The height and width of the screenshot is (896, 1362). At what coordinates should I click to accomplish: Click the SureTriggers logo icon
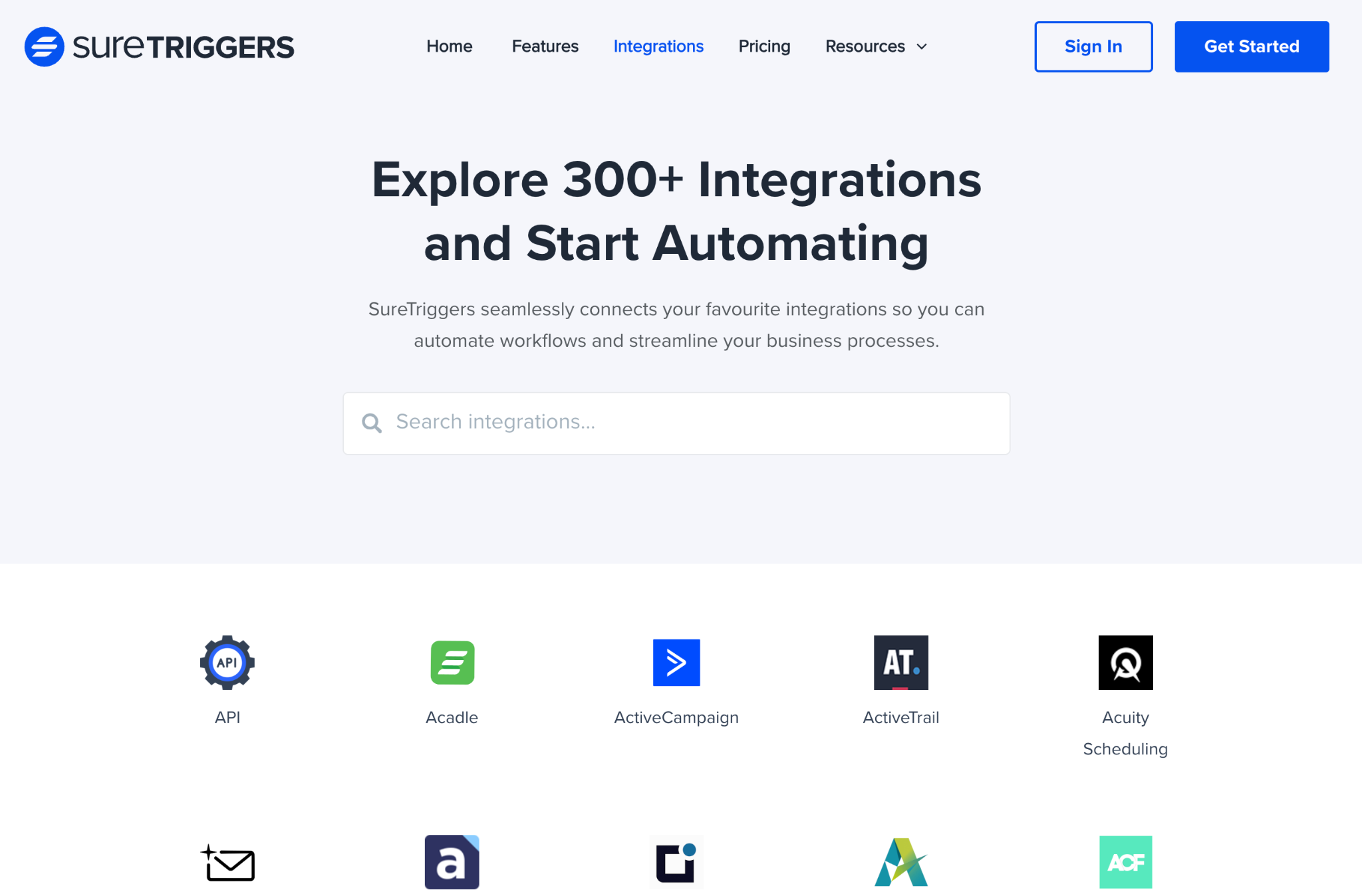pos(44,46)
